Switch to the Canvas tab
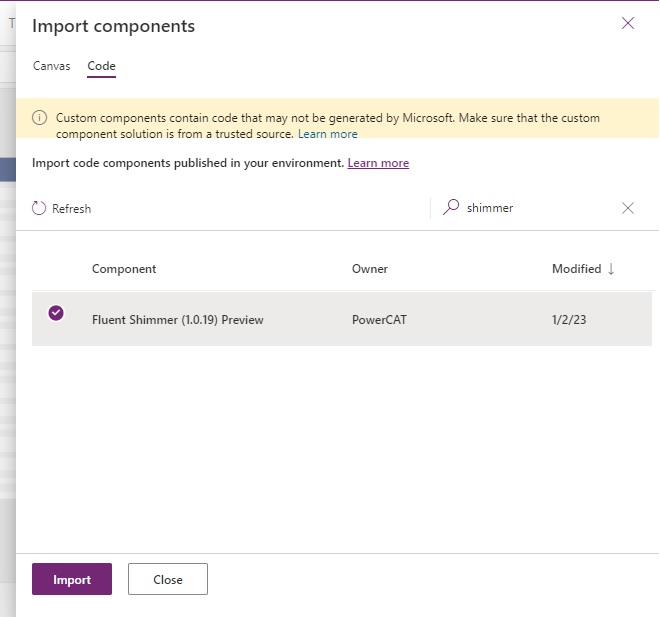Screen dimensions: 660x617 (x=52, y=66)
